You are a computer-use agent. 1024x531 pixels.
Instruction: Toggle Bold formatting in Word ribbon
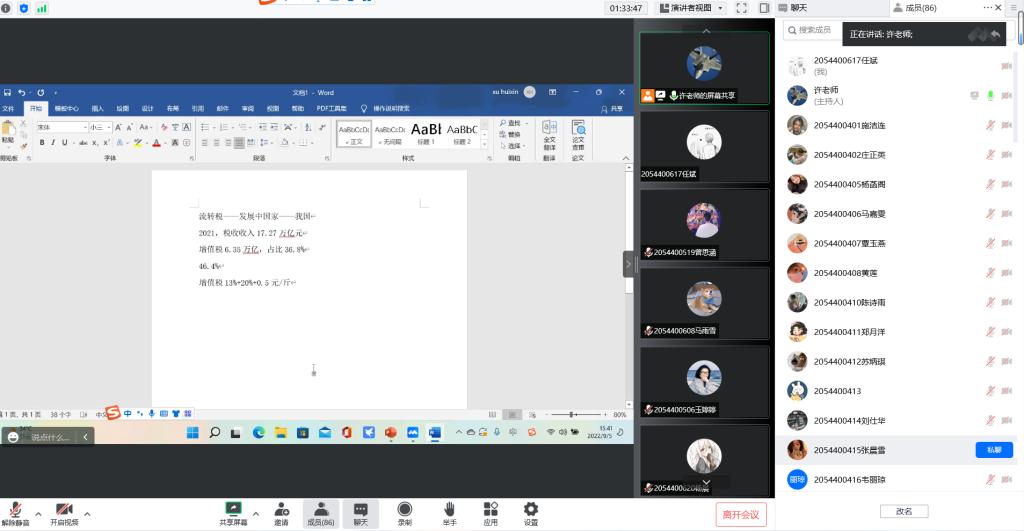click(x=42, y=142)
